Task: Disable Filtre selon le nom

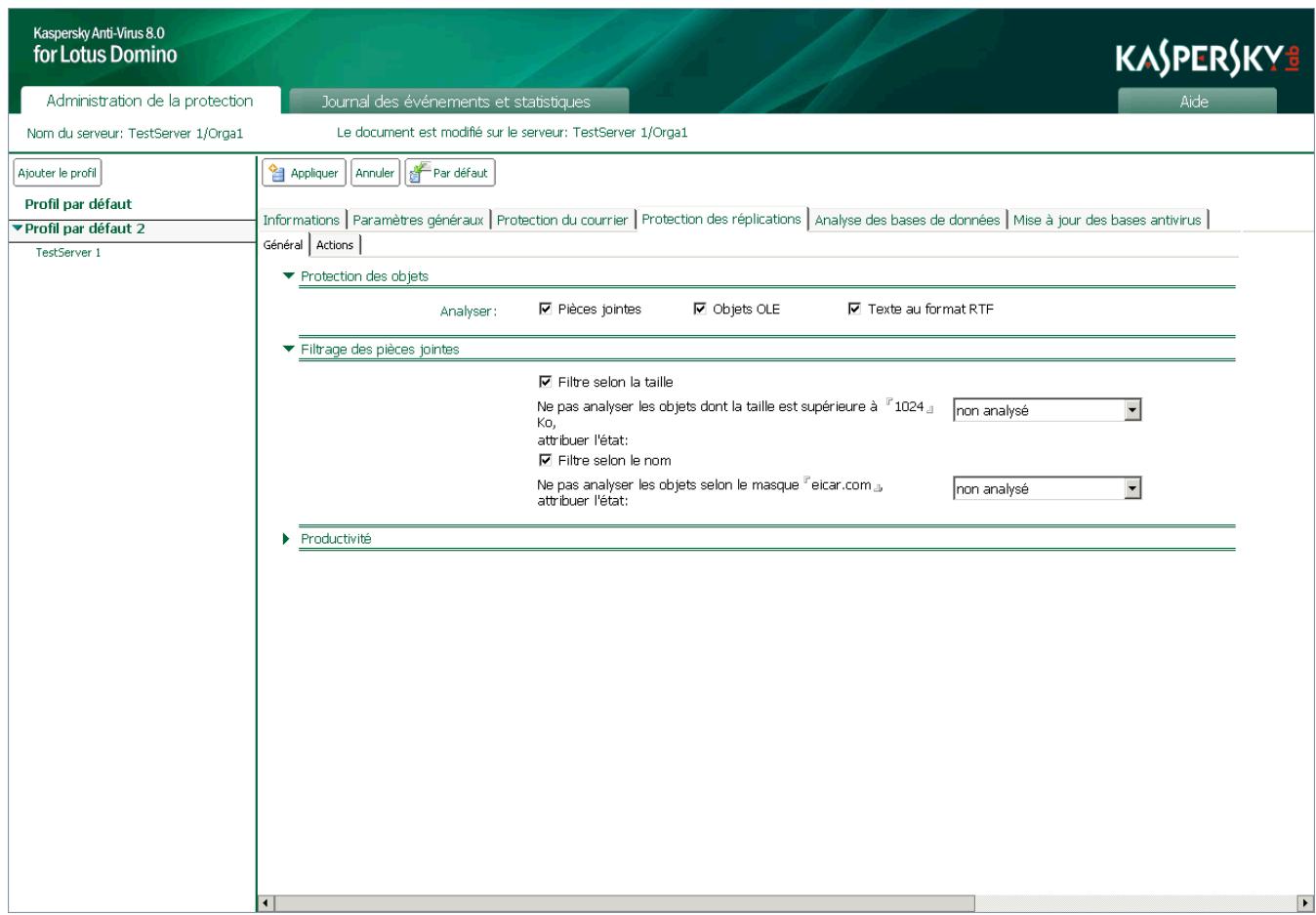Action: [545, 460]
